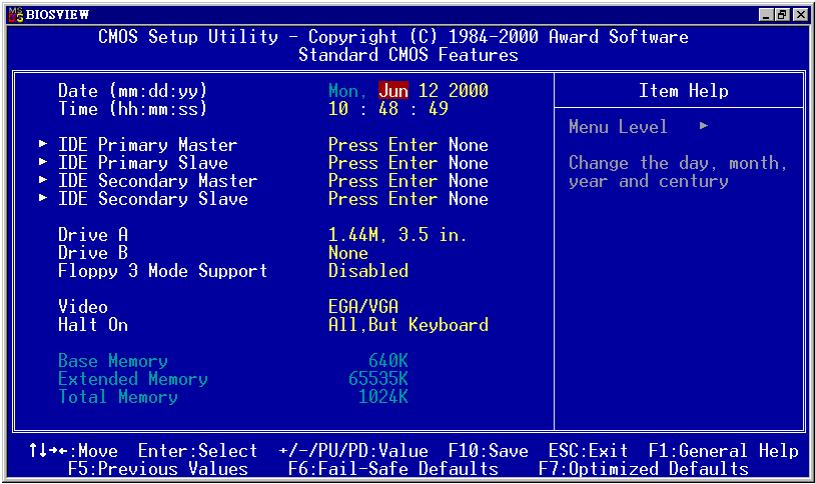
Task: Click the Menu Level label
Action: tap(618, 127)
